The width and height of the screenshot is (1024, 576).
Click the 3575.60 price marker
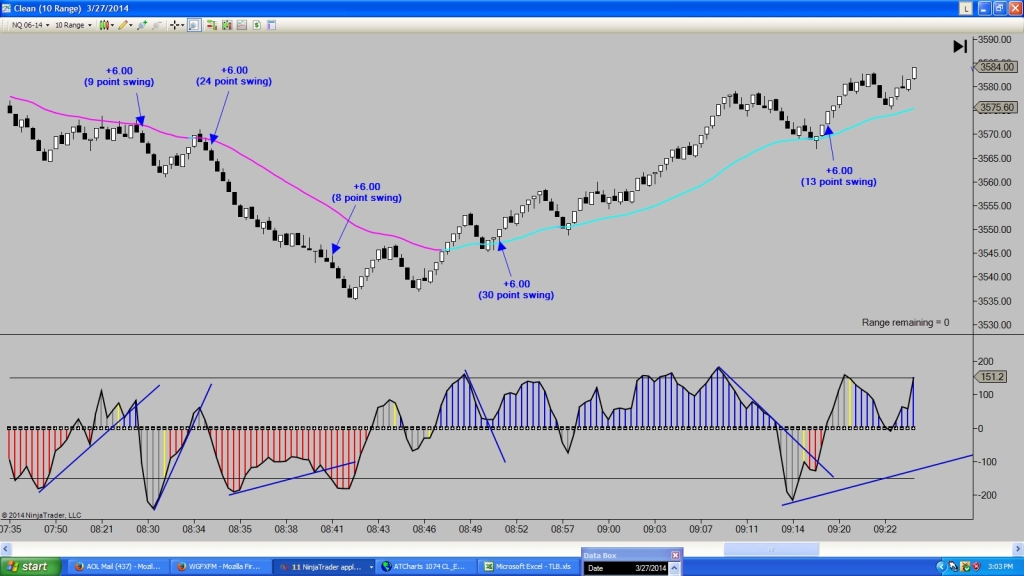pyautogui.click(x=995, y=107)
